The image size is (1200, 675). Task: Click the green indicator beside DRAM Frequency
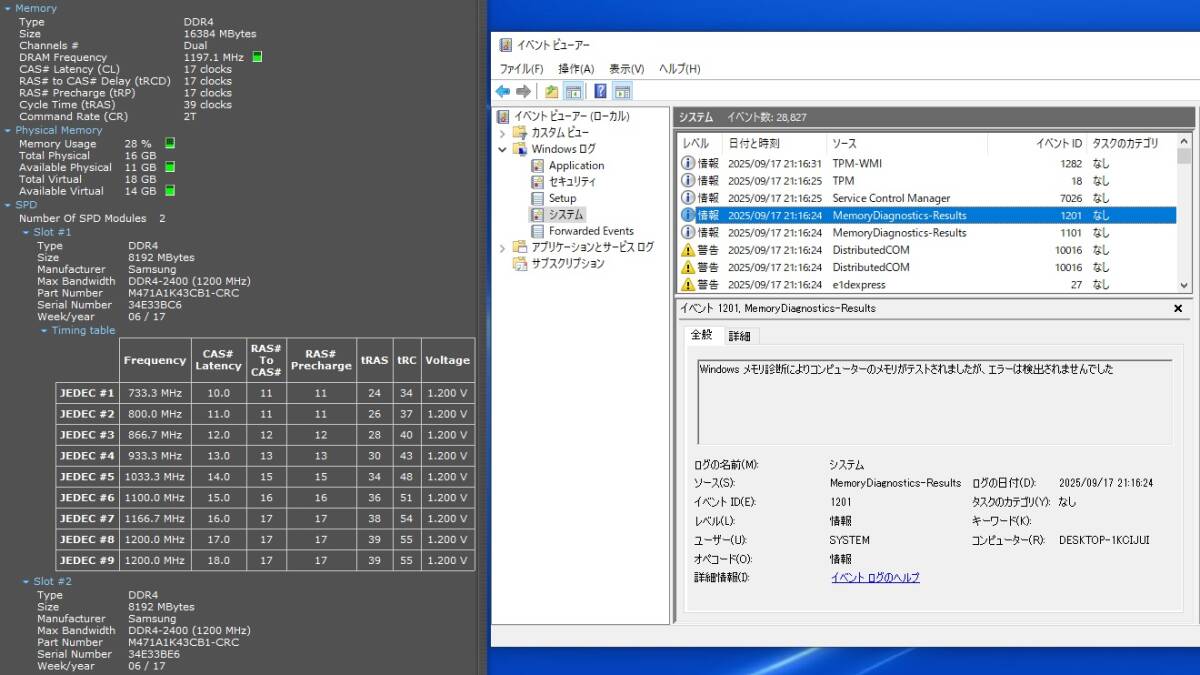click(x=257, y=57)
